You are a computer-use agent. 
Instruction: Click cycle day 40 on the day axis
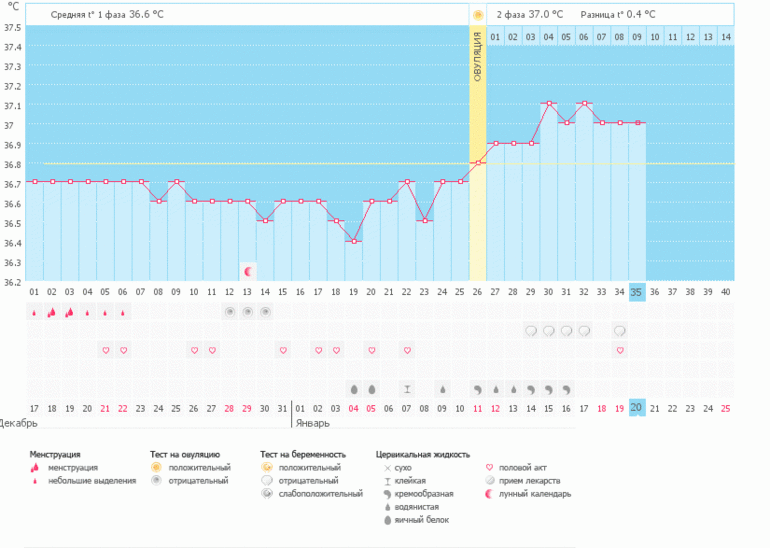(725, 292)
